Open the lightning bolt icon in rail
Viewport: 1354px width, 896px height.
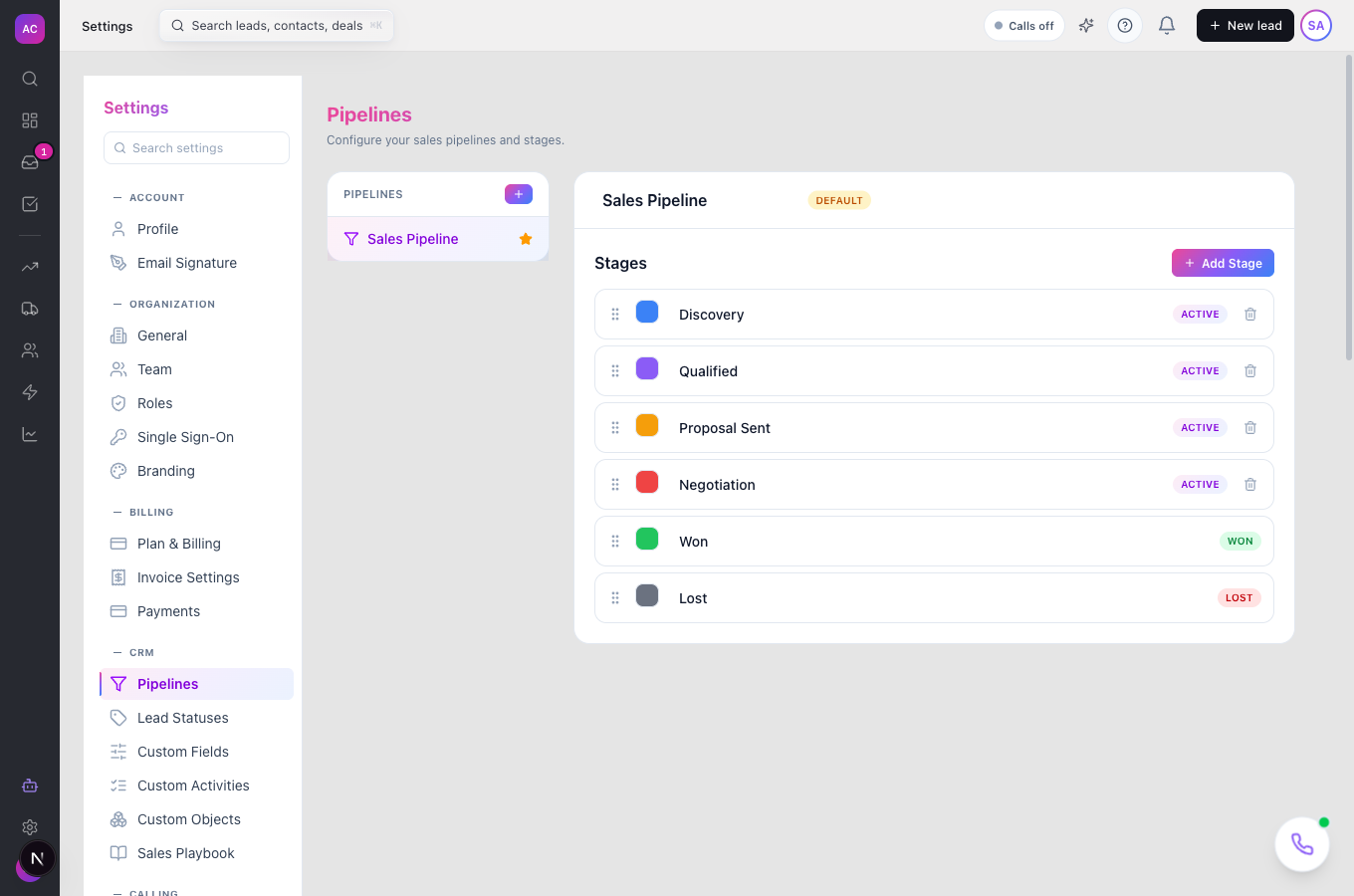(x=30, y=392)
